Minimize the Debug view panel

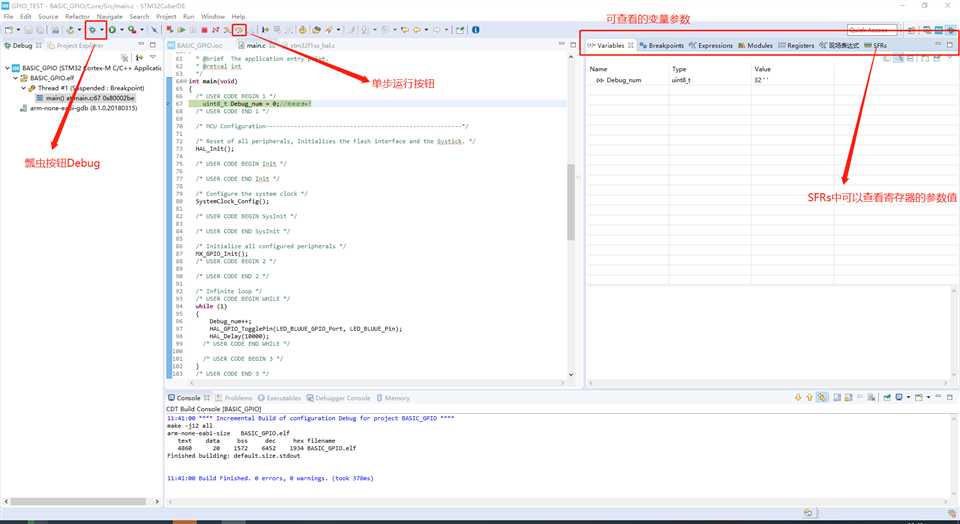point(141,45)
